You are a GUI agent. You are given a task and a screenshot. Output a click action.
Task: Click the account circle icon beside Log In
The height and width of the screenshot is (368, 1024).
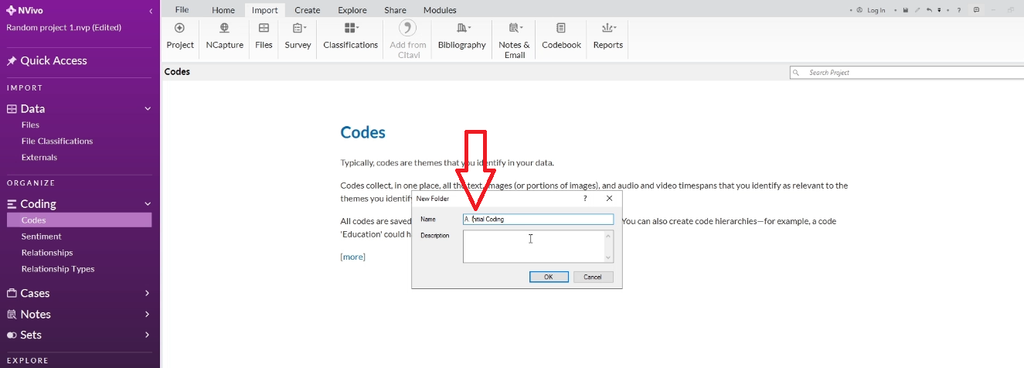(859, 10)
